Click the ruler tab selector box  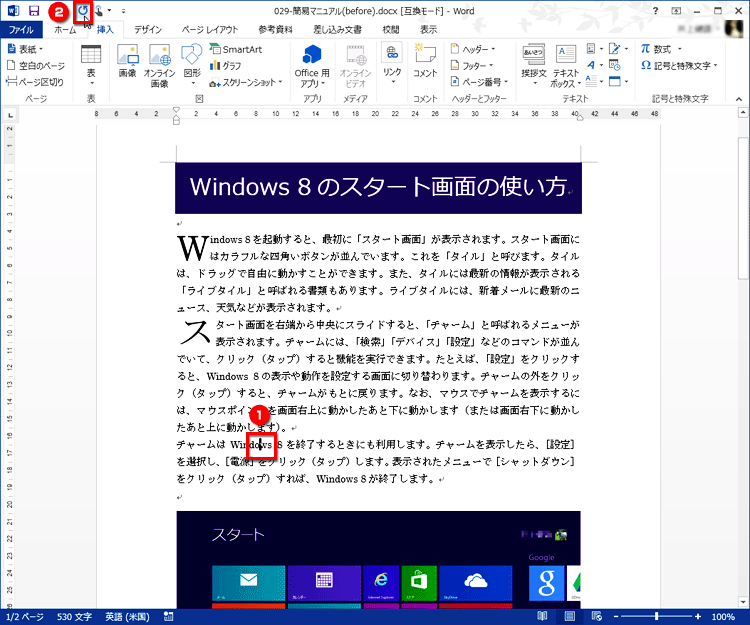10,114
